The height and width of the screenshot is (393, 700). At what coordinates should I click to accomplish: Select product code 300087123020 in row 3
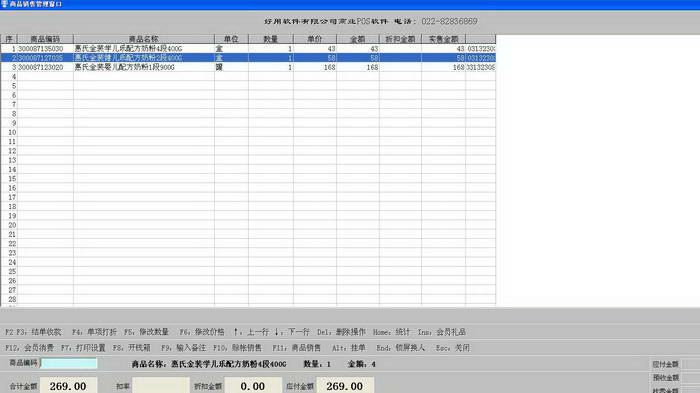coord(41,67)
